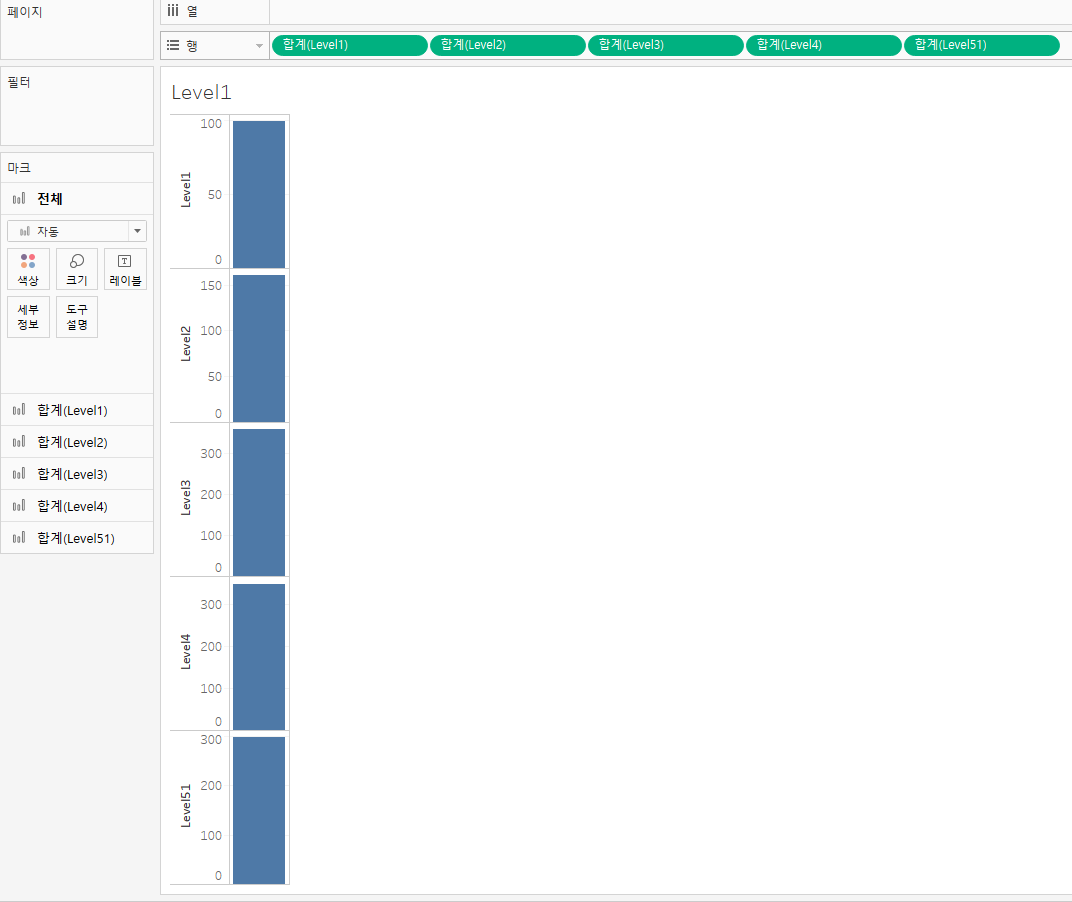The width and height of the screenshot is (1072, 902).
Task: Click the Tooltip (도구 설명) marks button
Action: 77,317
